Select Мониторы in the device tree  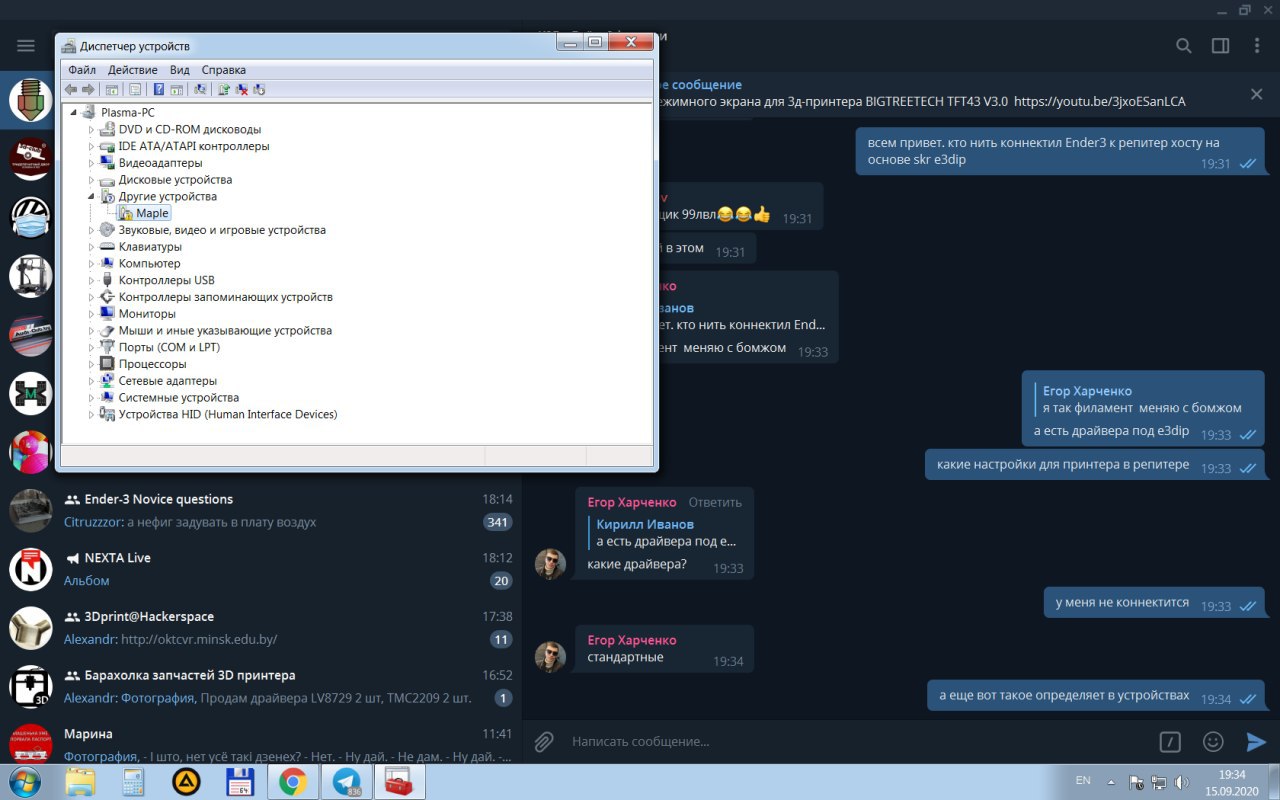[147, 314]
